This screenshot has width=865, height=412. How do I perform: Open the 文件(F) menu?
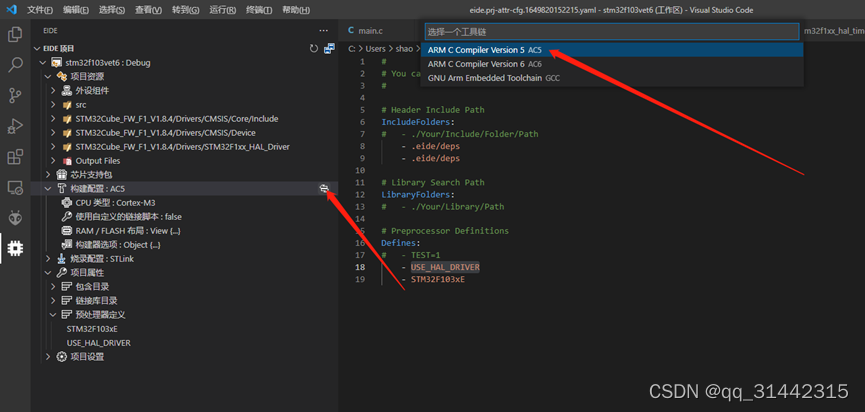(x=40, y=10)
